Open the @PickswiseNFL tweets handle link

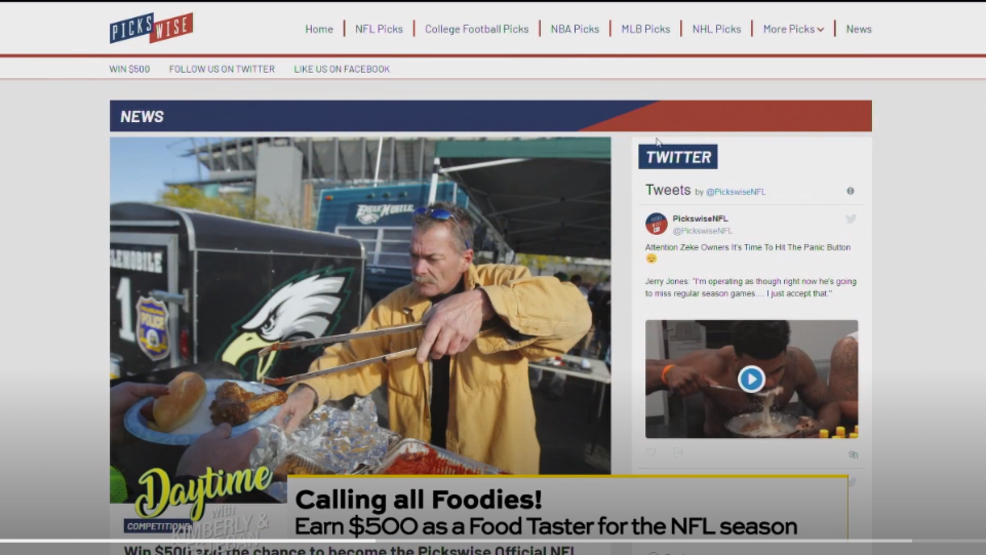point(736,192)
